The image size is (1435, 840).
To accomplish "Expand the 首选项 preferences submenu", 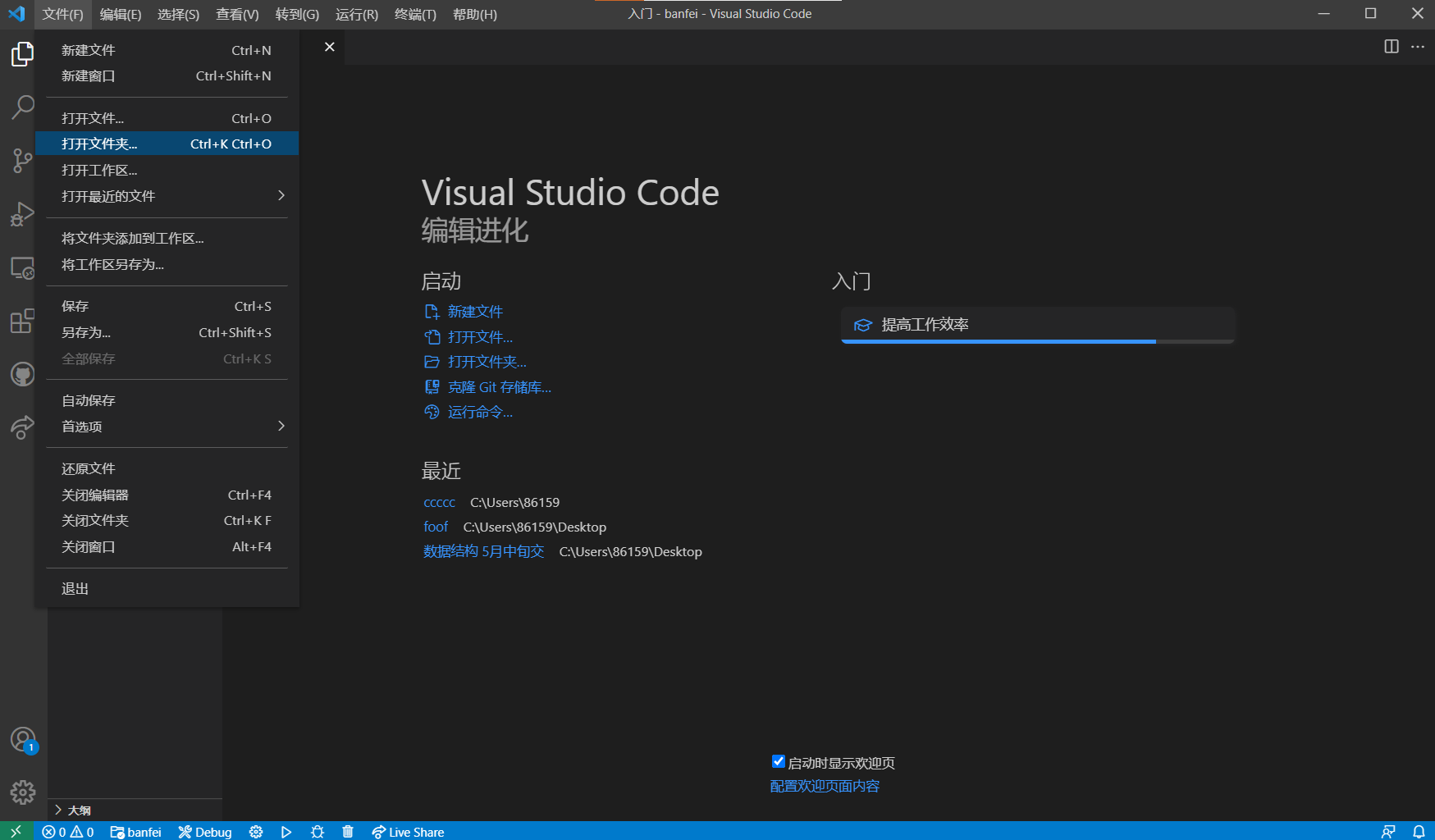I will pos(167,427).
